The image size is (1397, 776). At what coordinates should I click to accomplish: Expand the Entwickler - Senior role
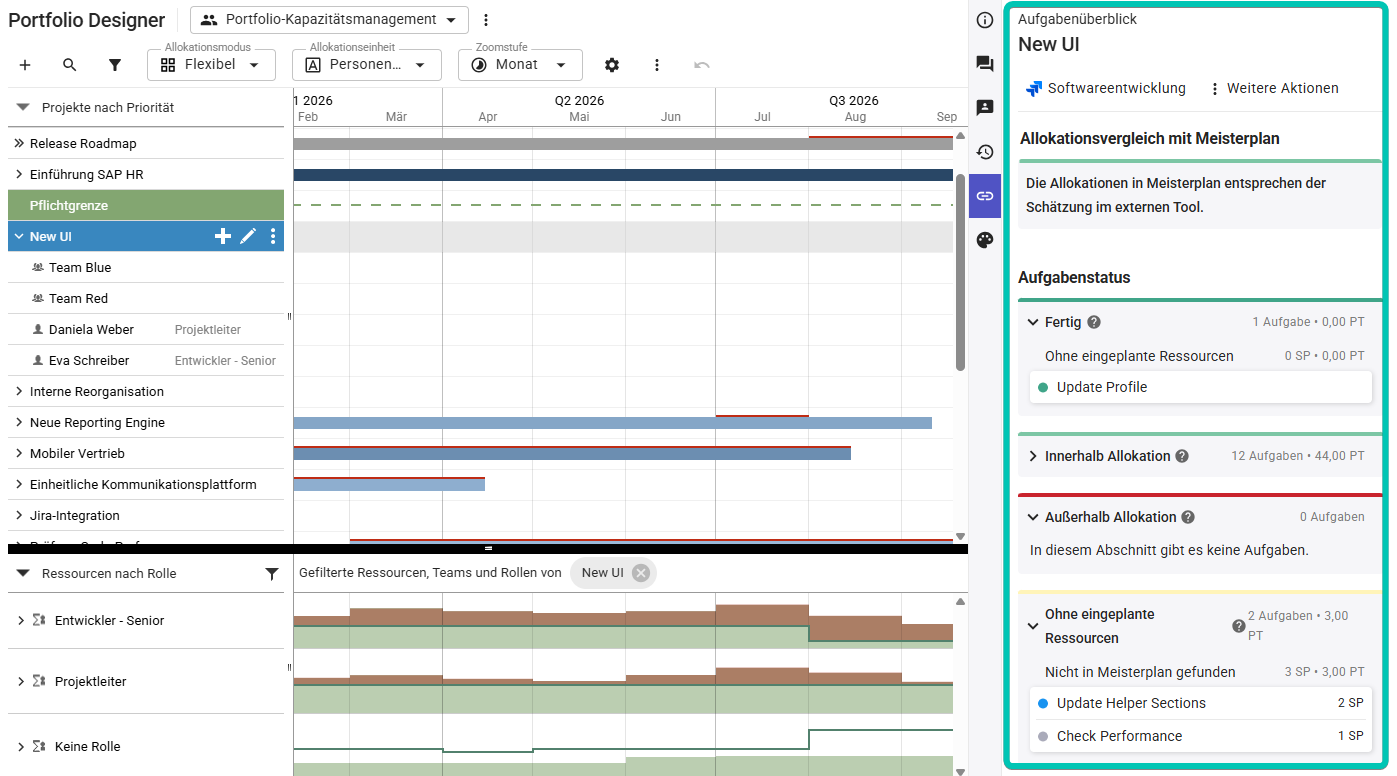(21, 621)
